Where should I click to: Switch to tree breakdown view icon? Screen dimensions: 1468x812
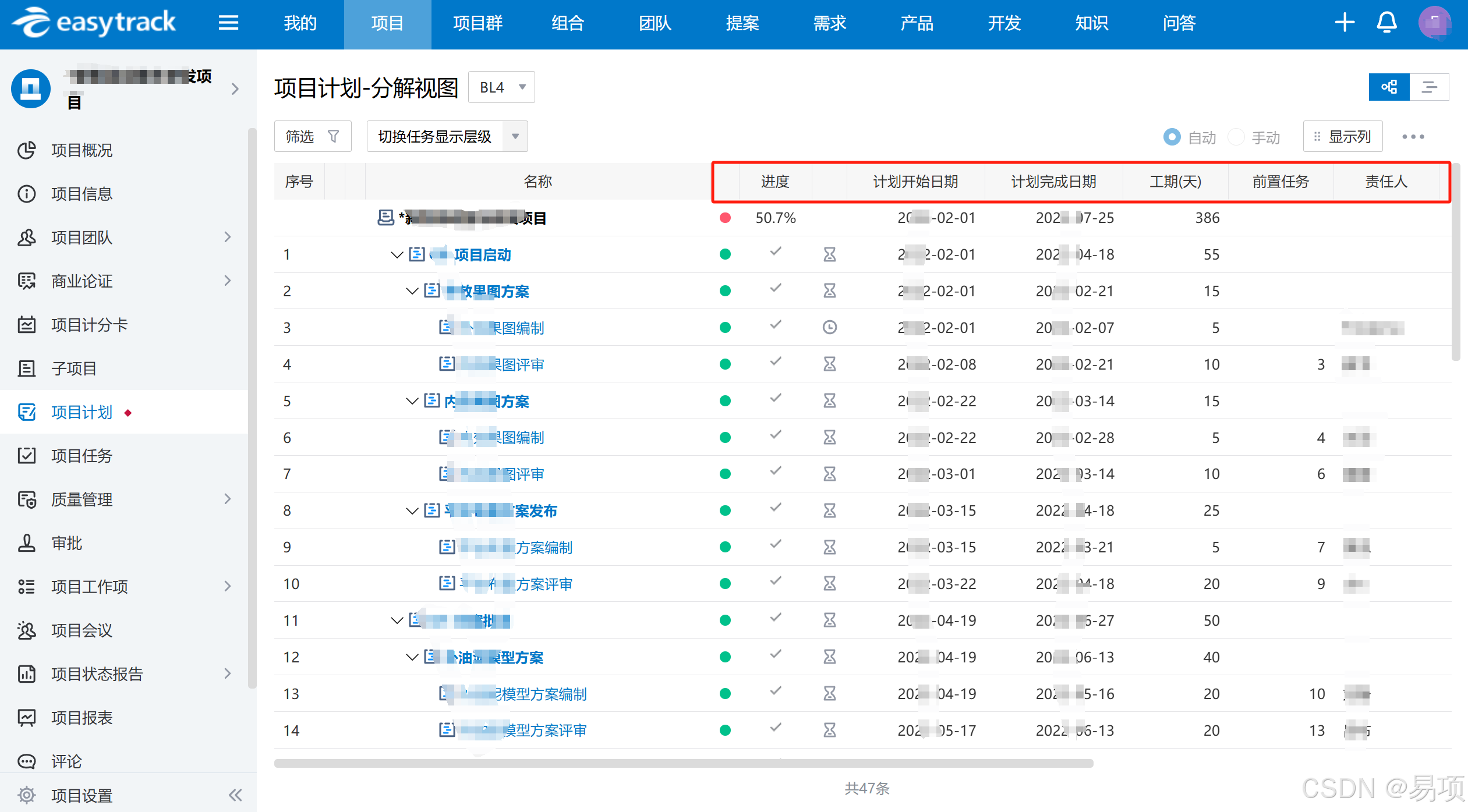point(1389,87)
